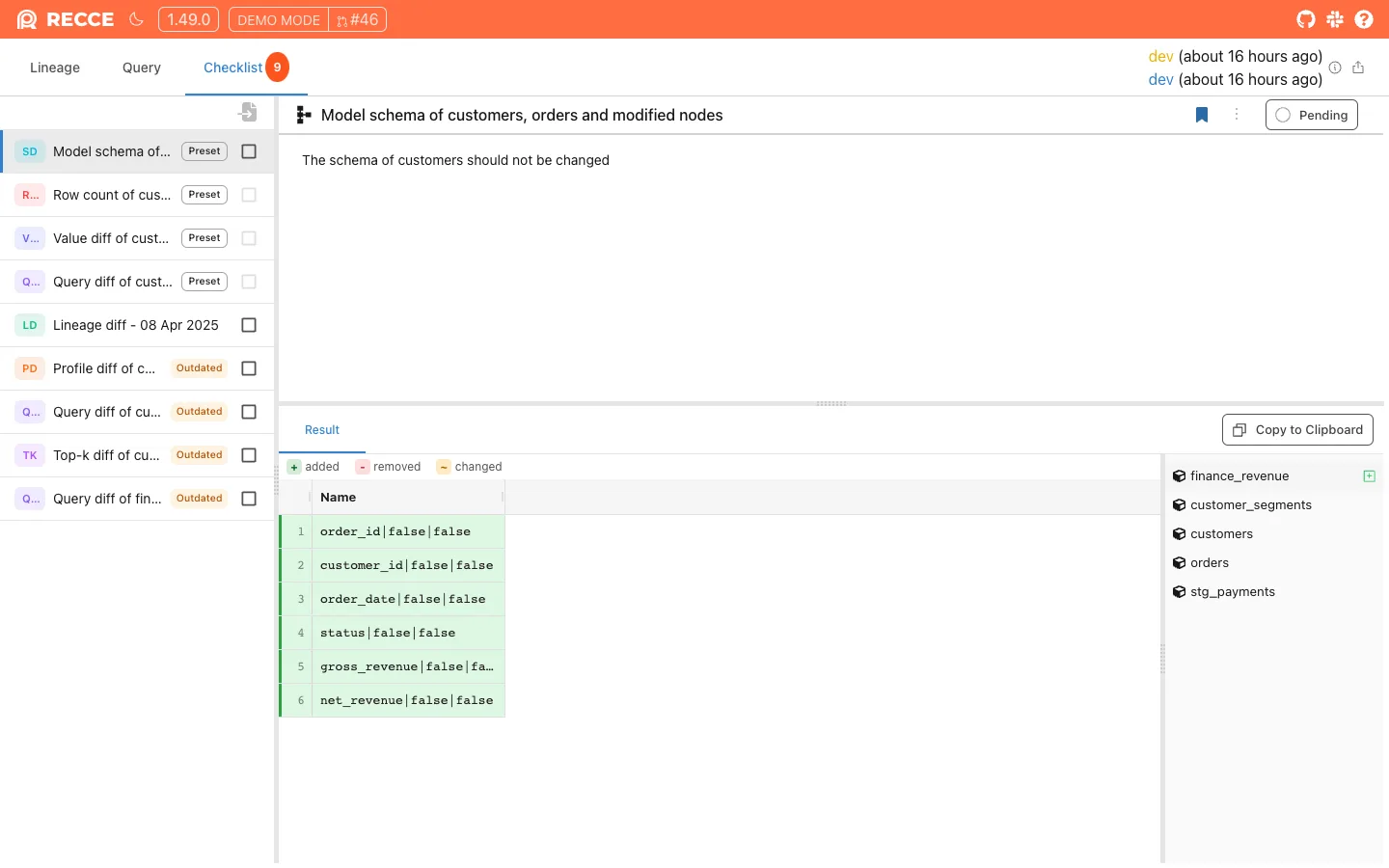The width and height of the screenshot is (1389, 868).
Task: Click the bookmark icon in check header
Action: point(1202,115)
